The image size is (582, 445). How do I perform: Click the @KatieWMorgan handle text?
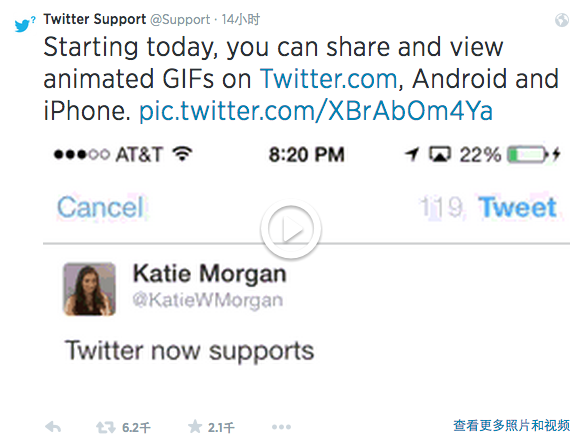coord(208,300)
